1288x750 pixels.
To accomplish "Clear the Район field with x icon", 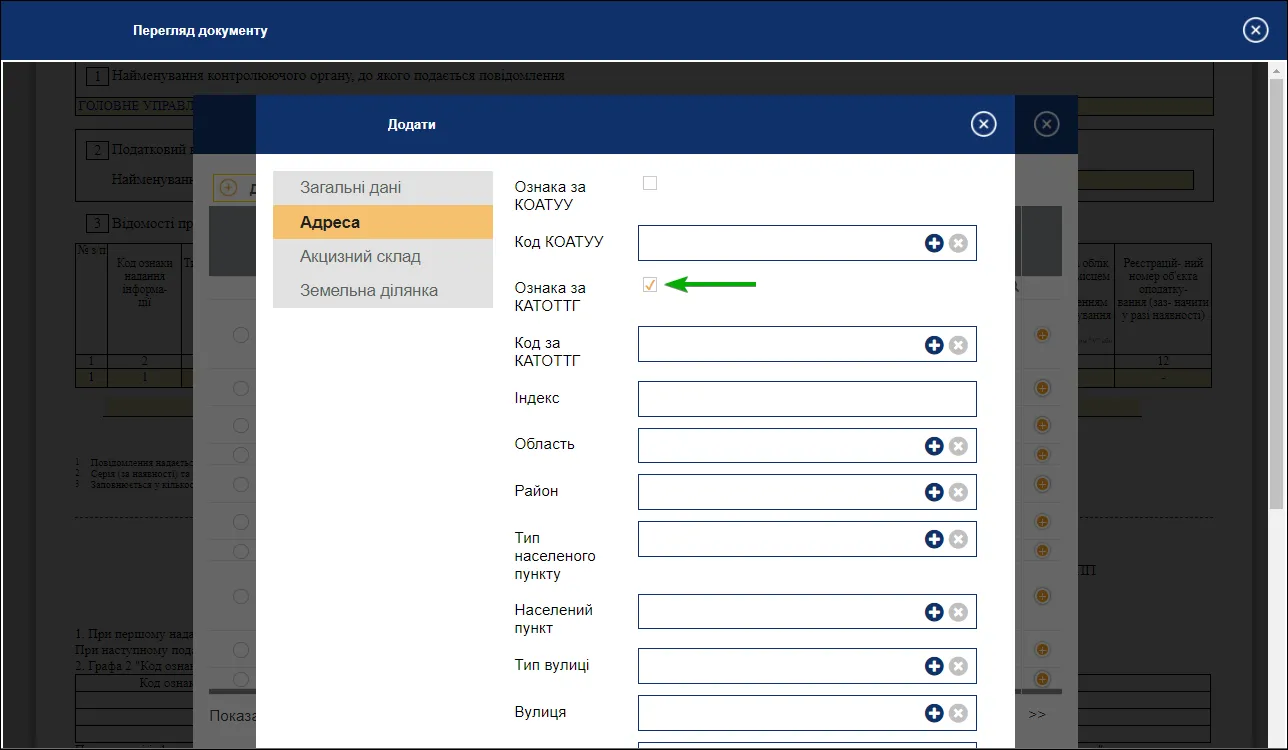I will pyautogui.click(x=958, y=492).
